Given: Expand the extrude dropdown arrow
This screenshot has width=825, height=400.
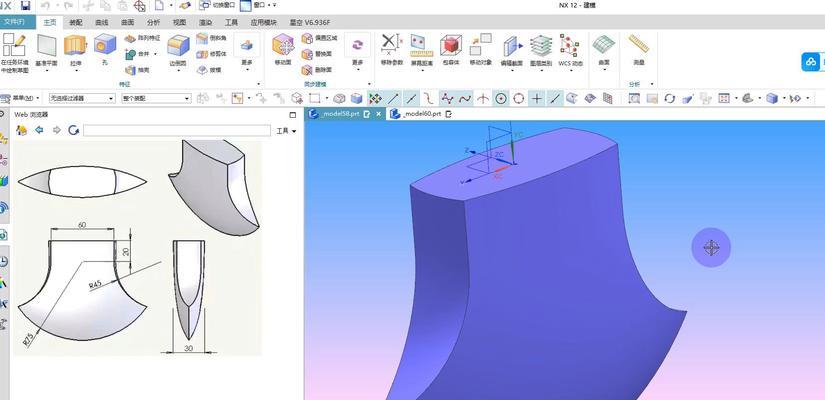Looking at the screenshot, I should click(75, 69).
